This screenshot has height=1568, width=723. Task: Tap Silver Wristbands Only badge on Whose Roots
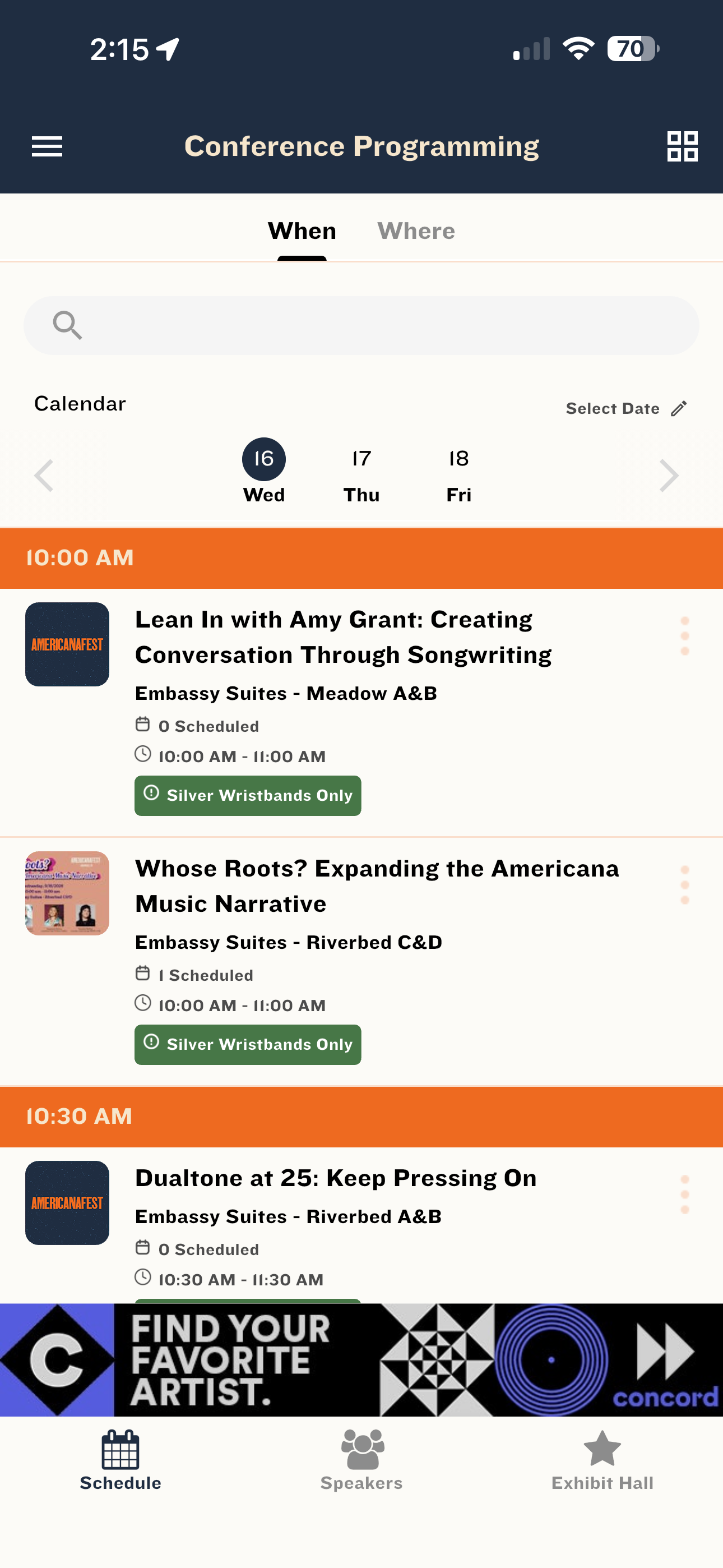click(248, 1045)
